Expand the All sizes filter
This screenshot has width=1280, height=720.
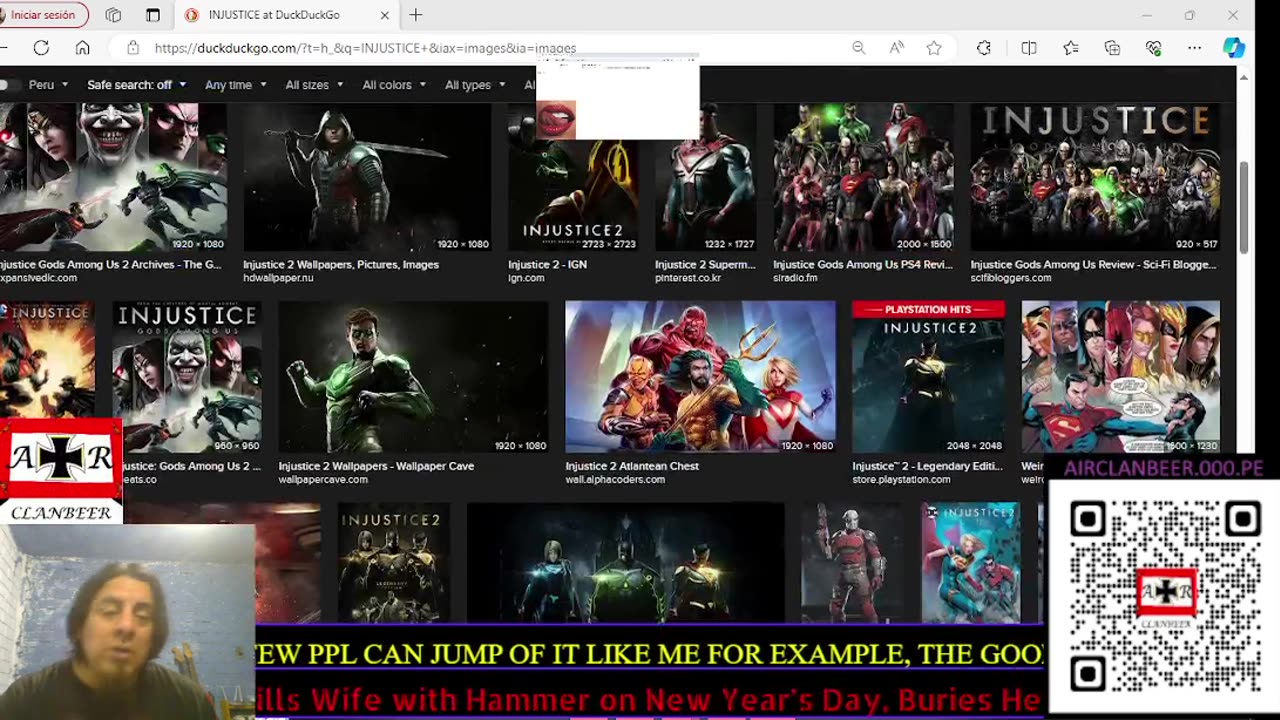[x=315, y=85]
